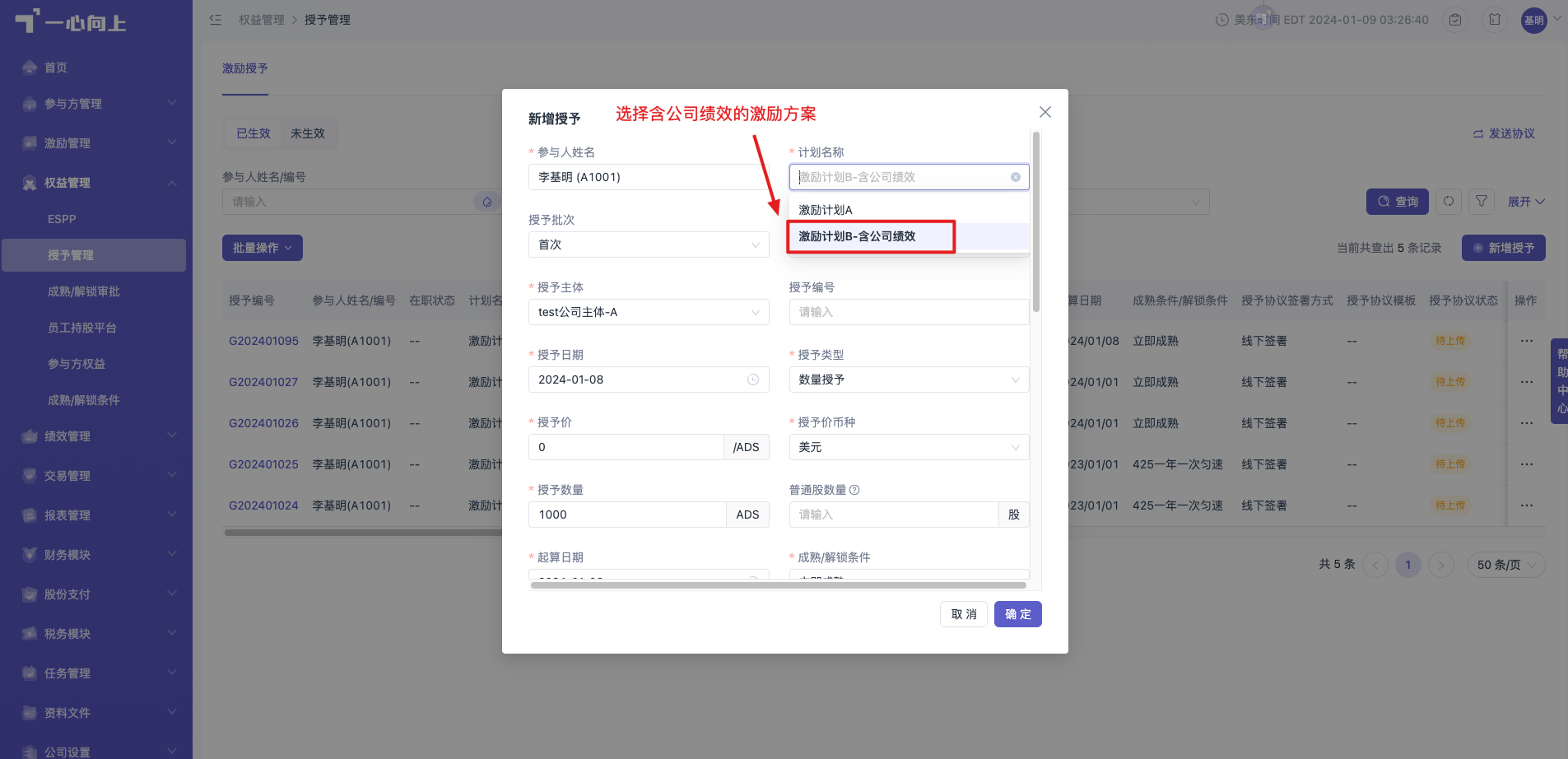Open the 批量操作 dropdown button
This screenshot has height=759, width=1568.
click(x=263, y=248)
